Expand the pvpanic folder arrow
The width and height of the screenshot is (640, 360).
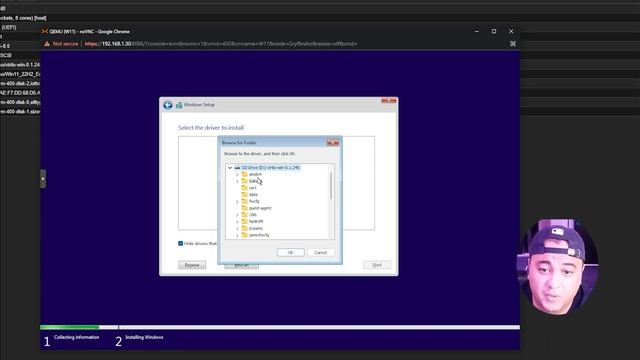(237, 229)
